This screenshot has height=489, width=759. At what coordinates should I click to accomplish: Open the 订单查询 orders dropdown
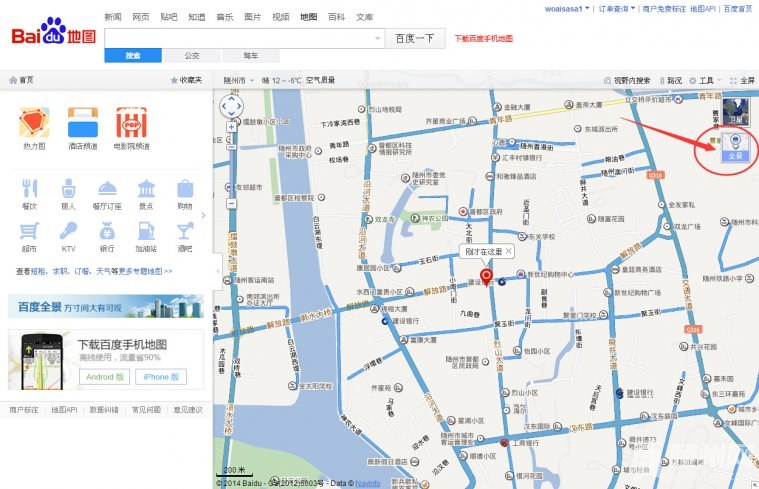click(x=617, y=9)
